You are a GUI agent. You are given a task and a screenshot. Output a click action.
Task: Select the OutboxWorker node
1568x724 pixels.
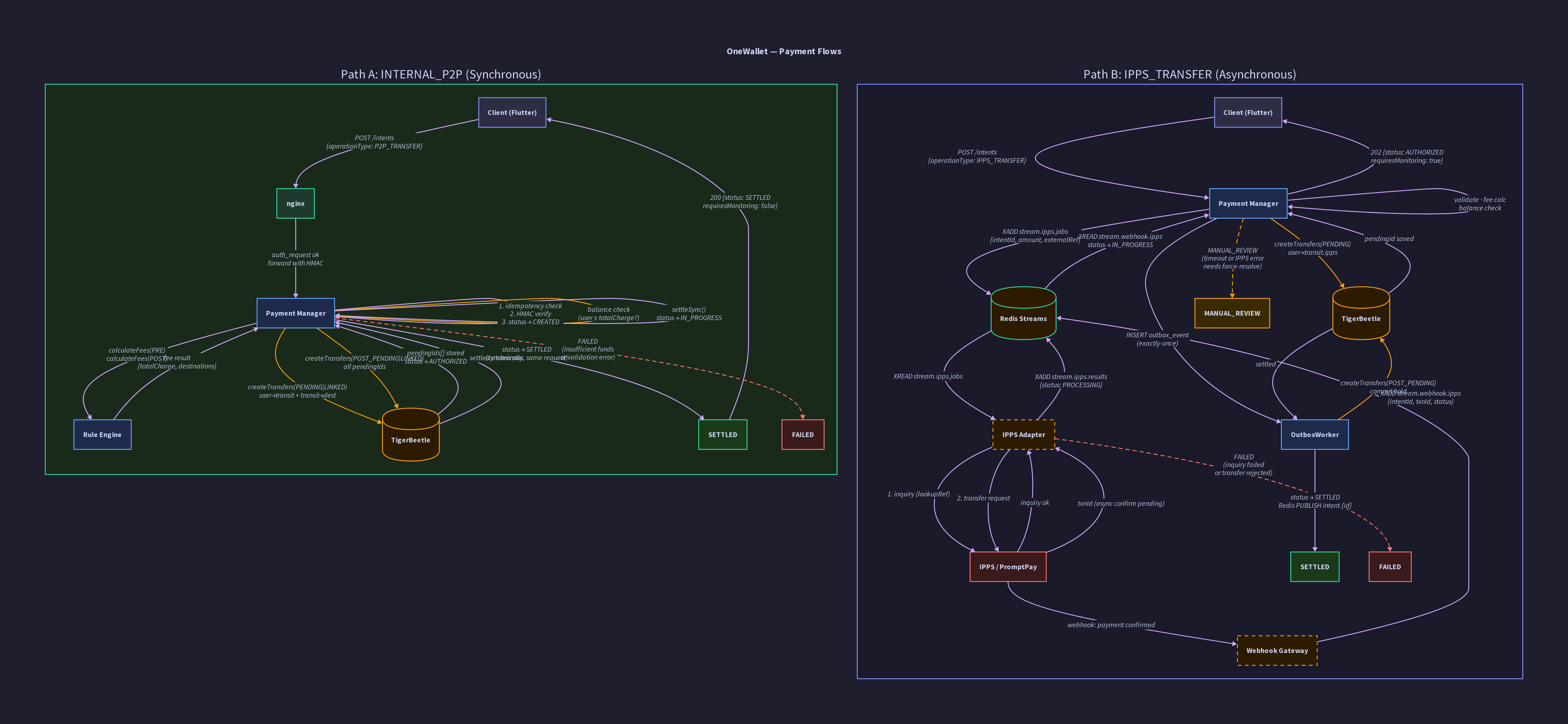tap(1315, 435)
